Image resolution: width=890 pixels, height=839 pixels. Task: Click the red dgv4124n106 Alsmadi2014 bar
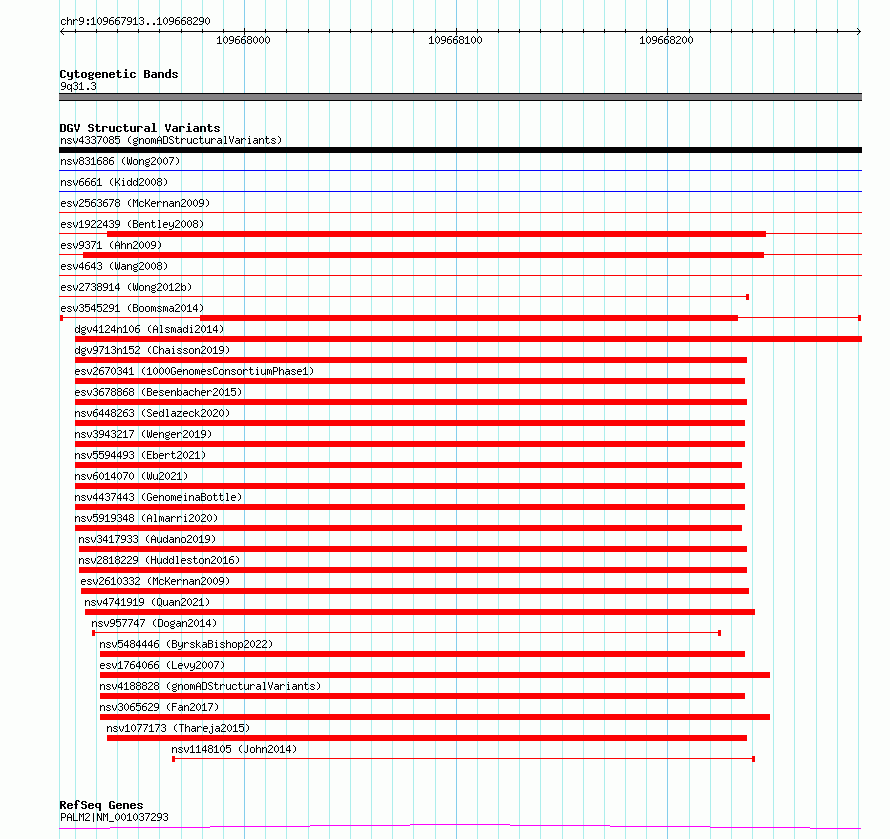[468, 339]
